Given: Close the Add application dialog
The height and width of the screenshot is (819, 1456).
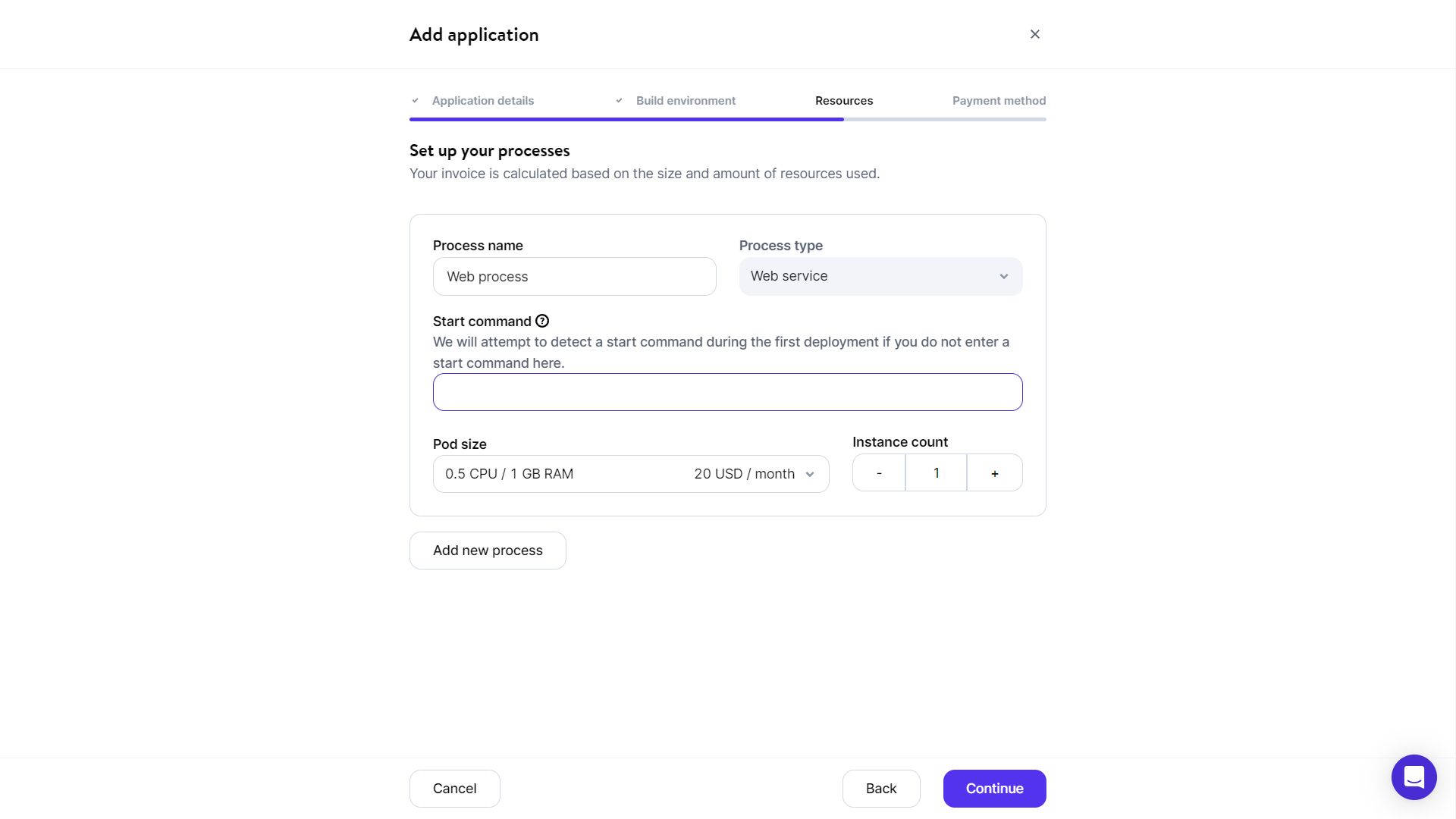Looking at the screenshot, I should tap(1035, 34).
